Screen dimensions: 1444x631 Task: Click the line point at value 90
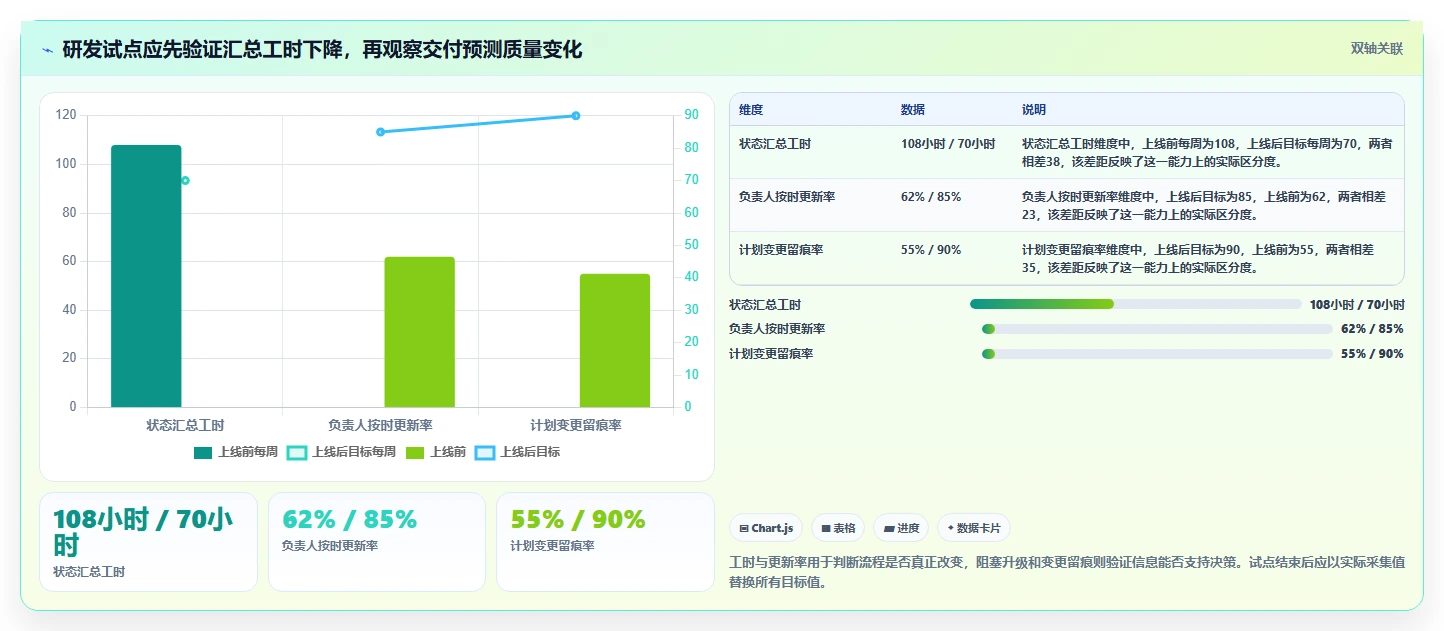[x=576, y=116]
